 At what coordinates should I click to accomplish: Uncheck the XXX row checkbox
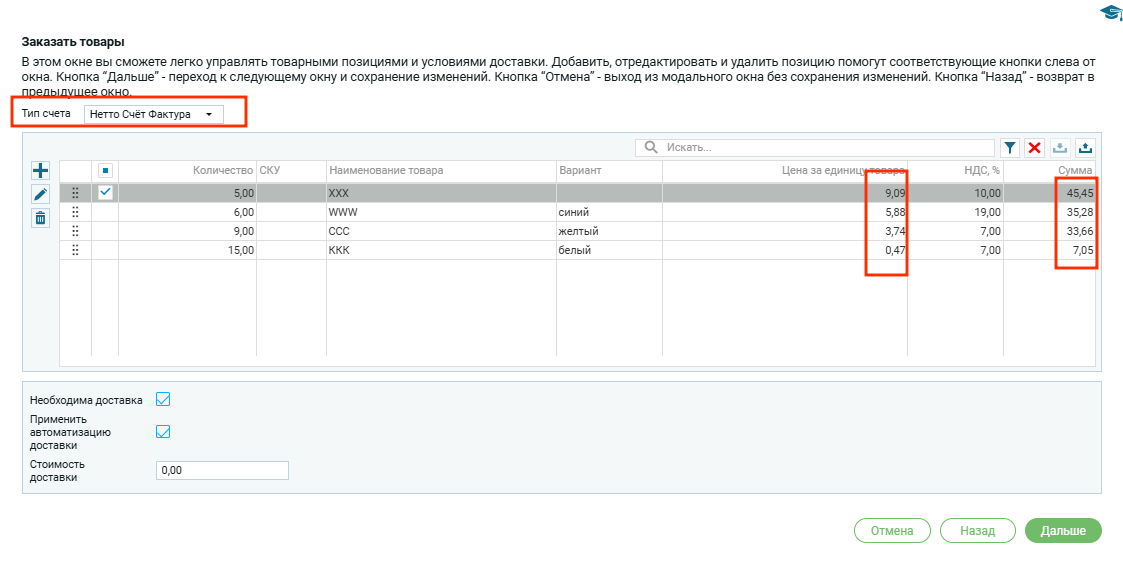coord(105,193)
